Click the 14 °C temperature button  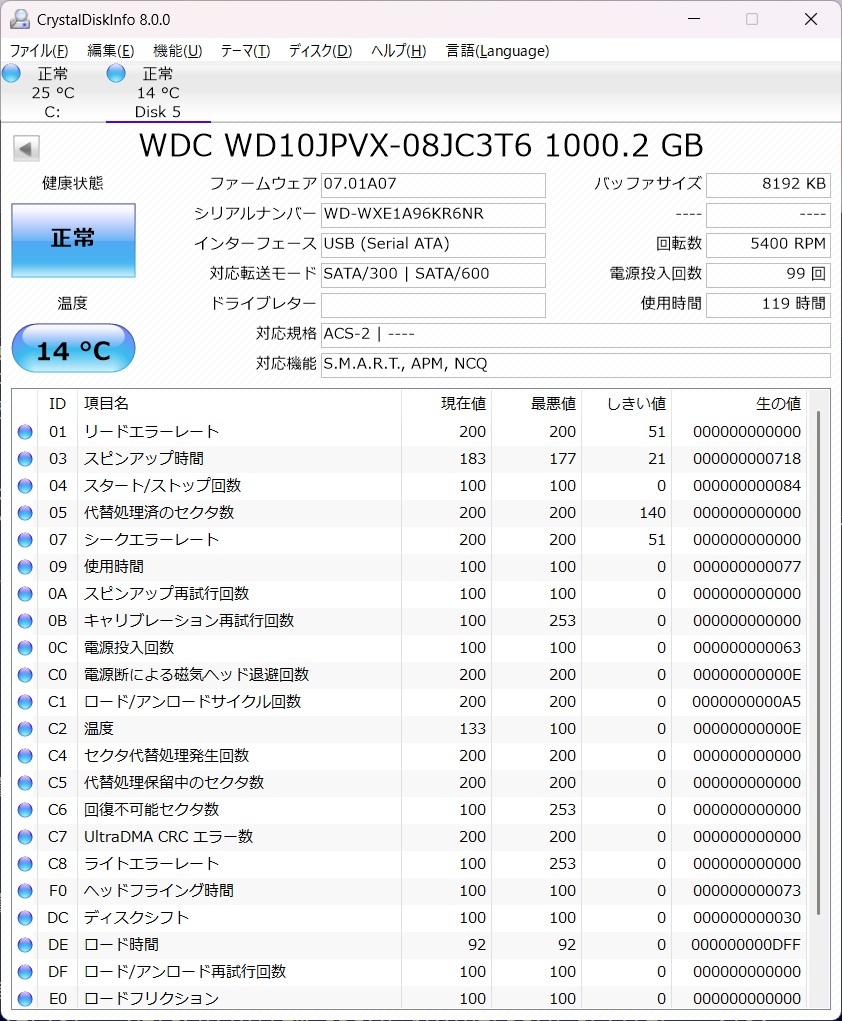[73, 348]
